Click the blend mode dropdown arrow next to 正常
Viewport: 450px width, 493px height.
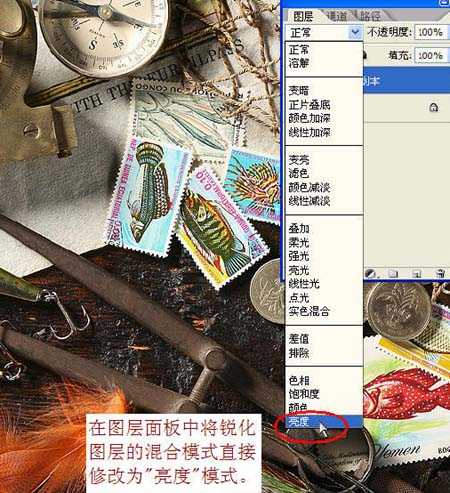pyautogui.click(x=355, y=32)
